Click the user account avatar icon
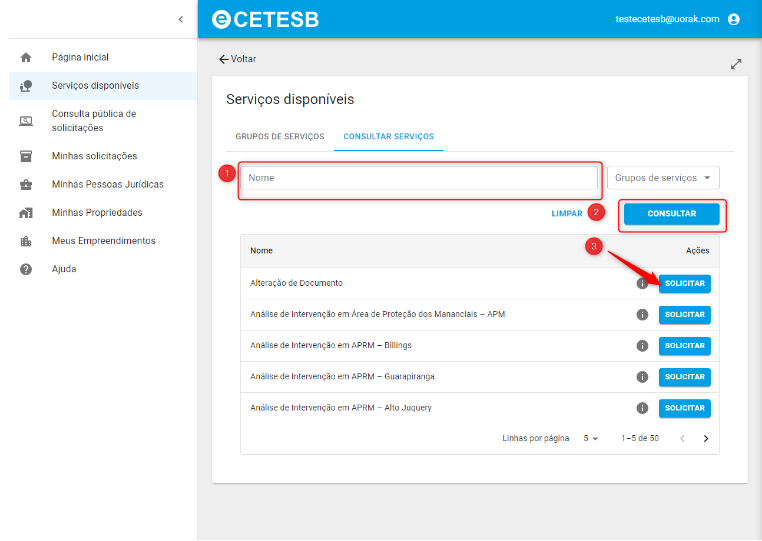Image resolution: width=762 pixels, height=541 pixels. tap(734, 19)
